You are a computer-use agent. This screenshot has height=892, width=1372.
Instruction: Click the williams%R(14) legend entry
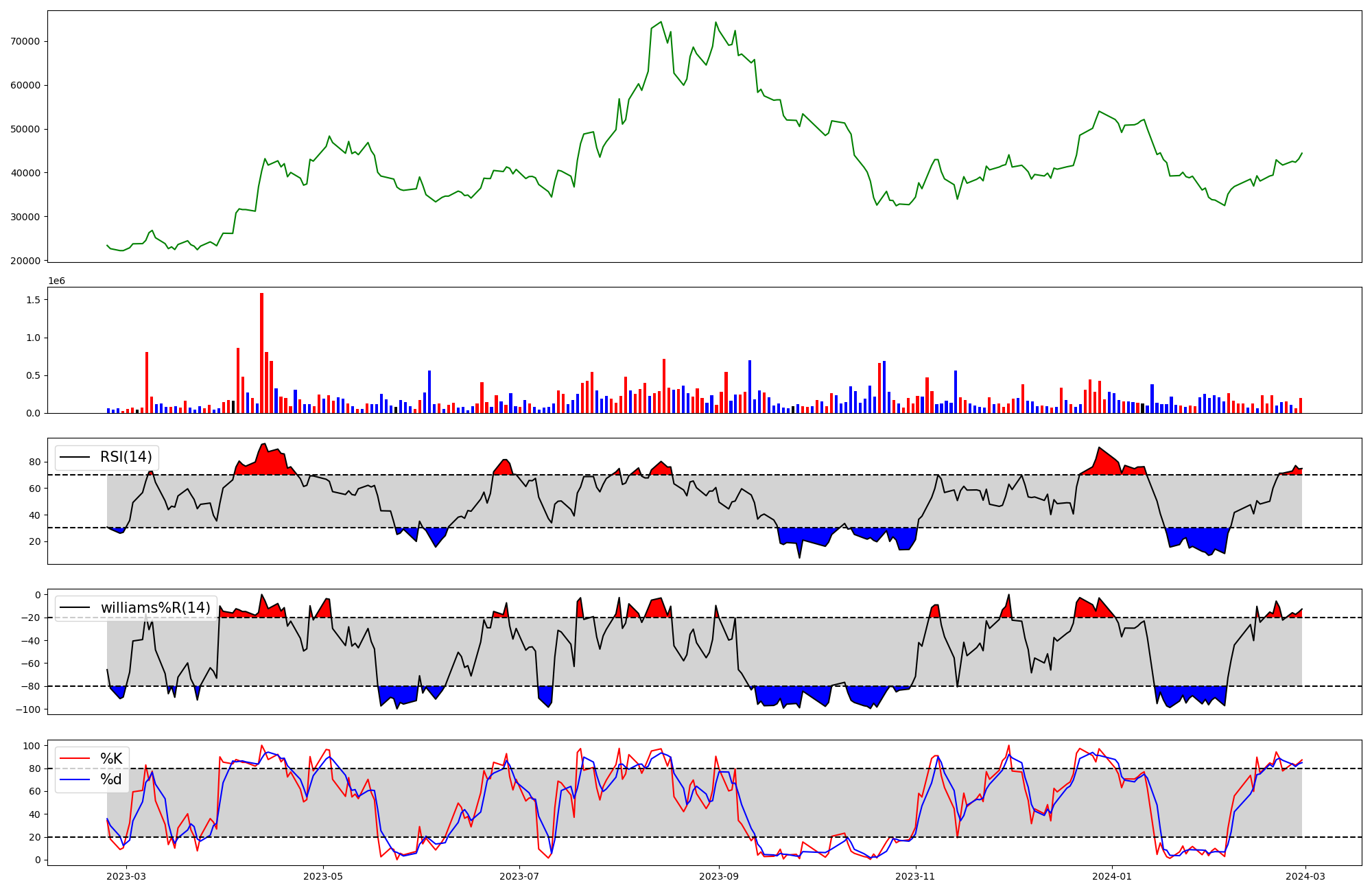point(155,608)
